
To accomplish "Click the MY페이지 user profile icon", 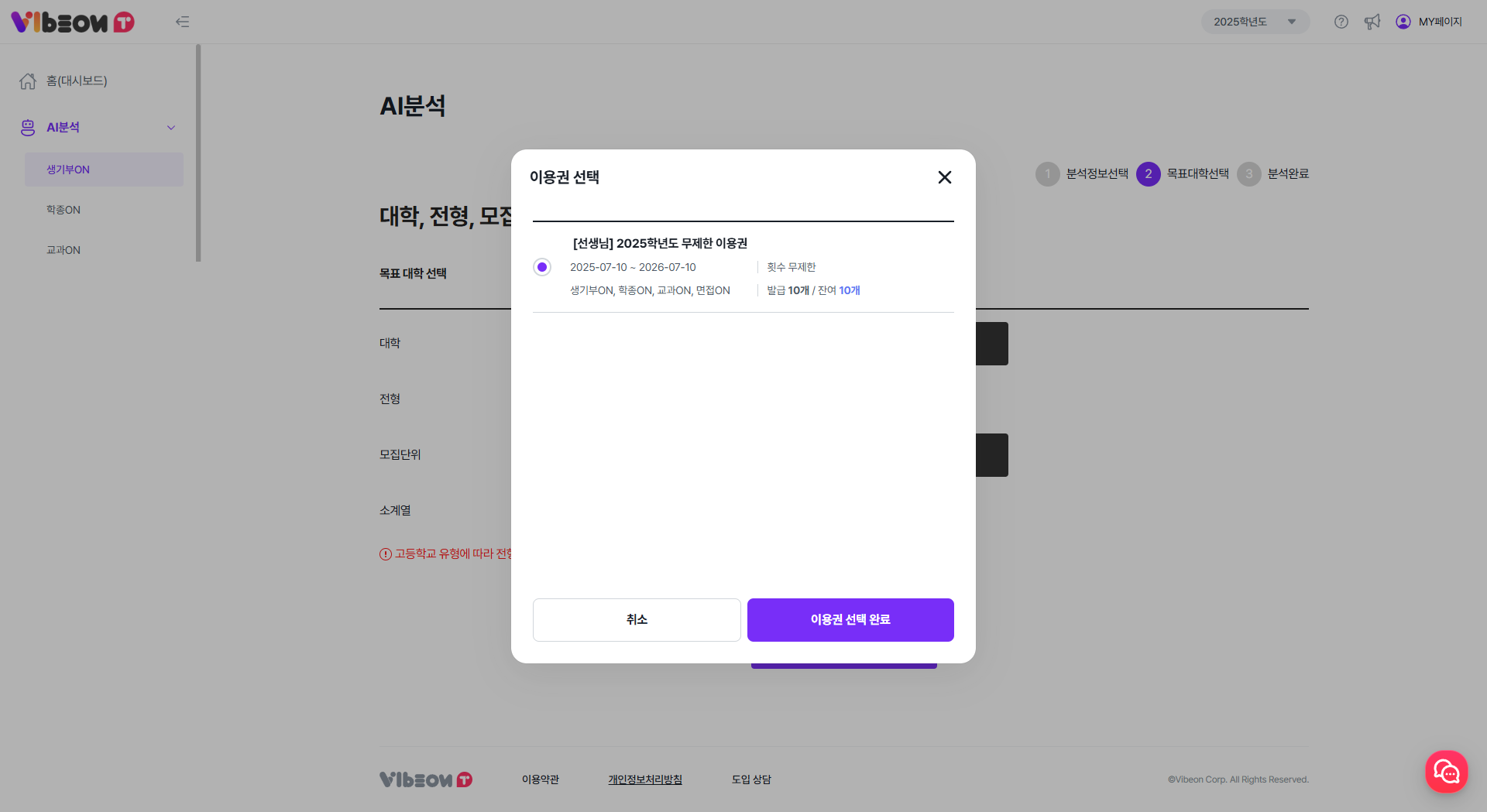I will click(x=1403, y=22).
